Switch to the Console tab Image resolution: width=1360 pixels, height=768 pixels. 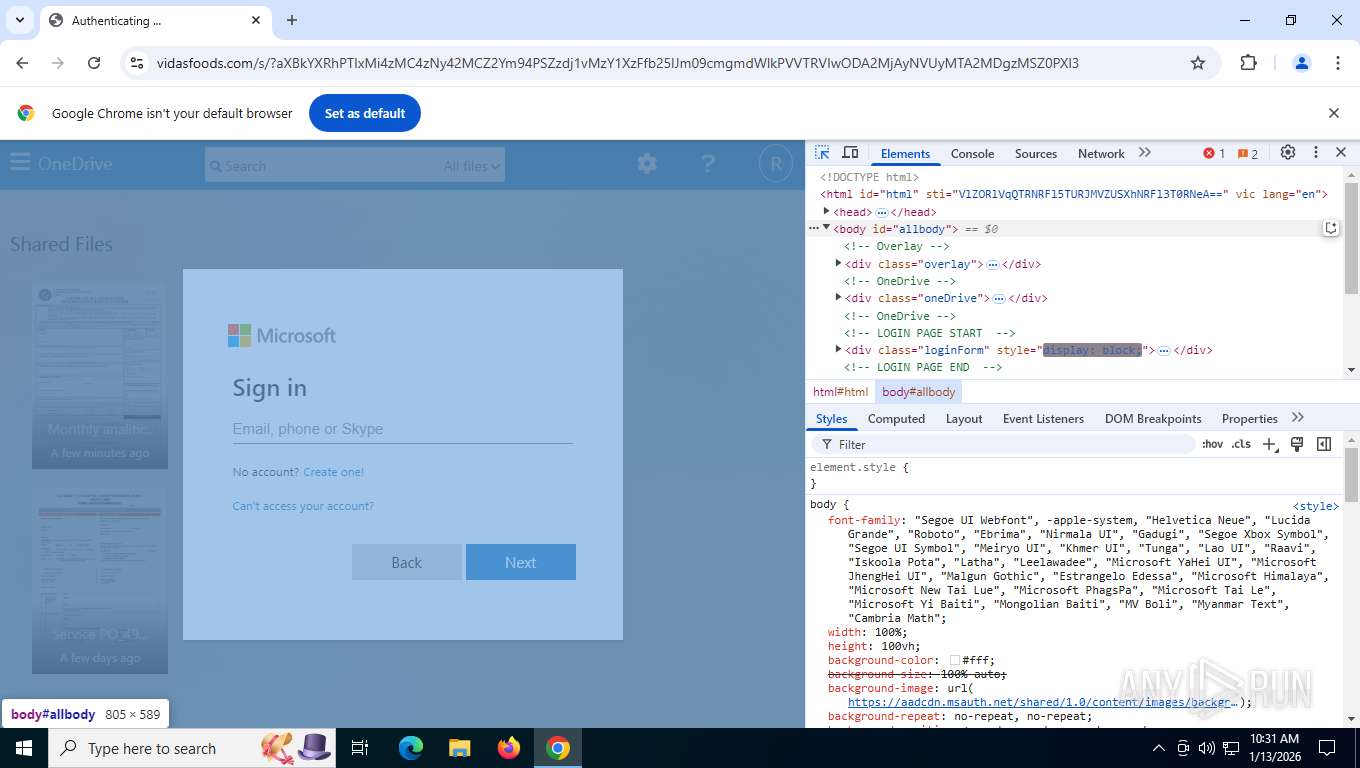[972, 154]
